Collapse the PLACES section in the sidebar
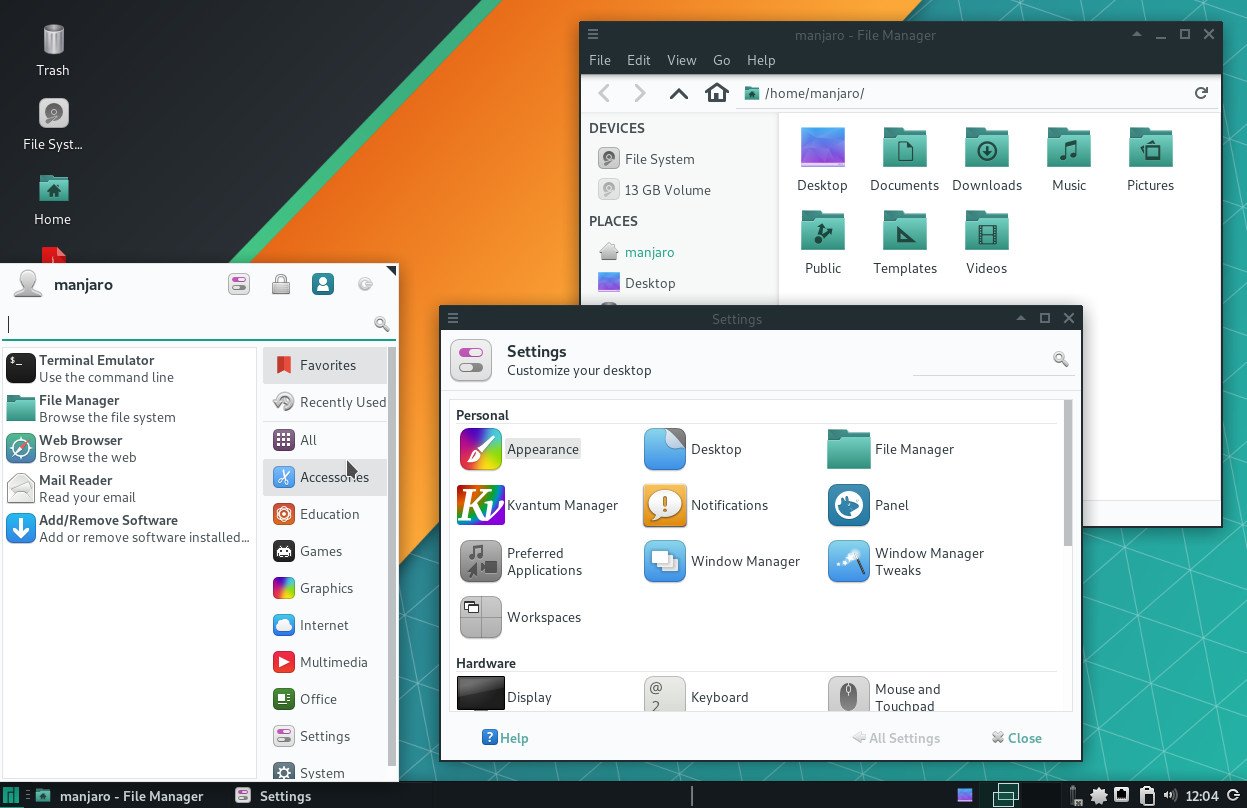Image resolution: width=1247 pixels, height=808 pixels. tap(613, 221)
